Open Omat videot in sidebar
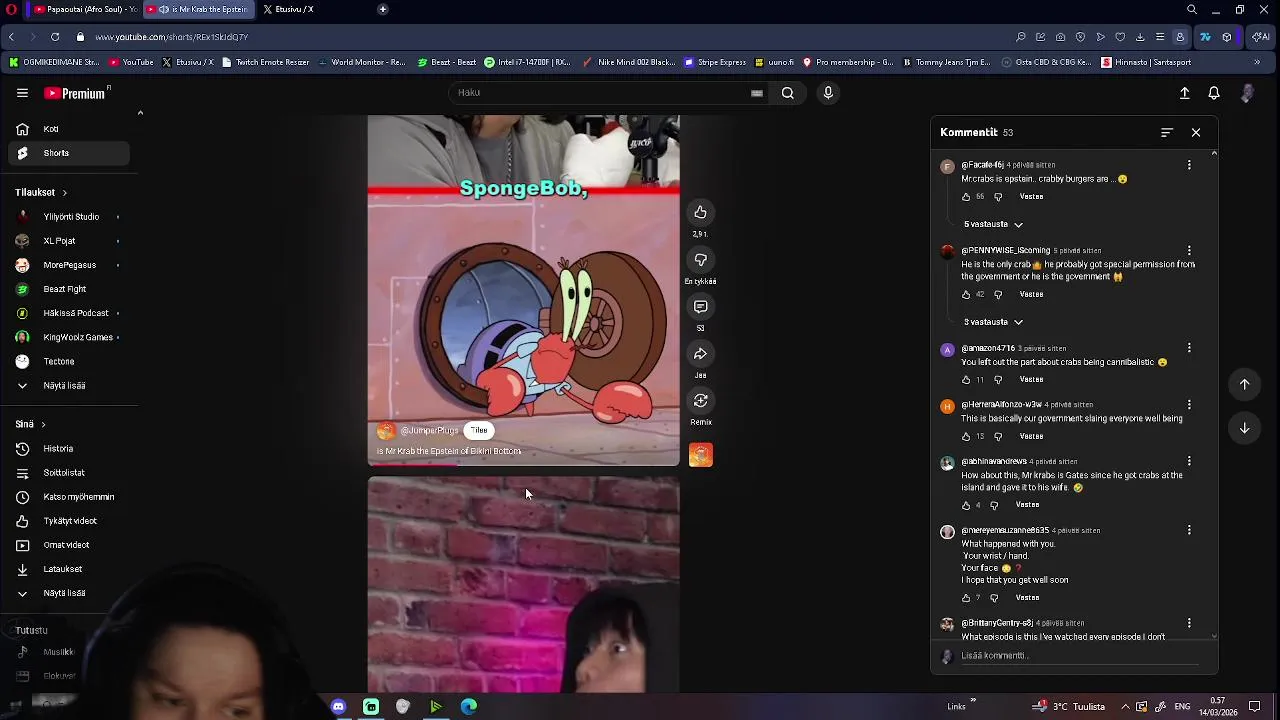Screen dimensions: 1280x720 (69, 545)
